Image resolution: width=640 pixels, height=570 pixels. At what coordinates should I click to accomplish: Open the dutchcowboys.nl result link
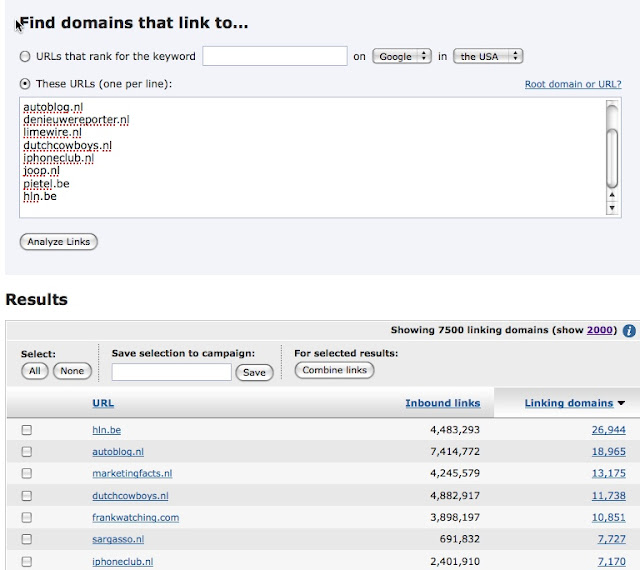(130, 496)
